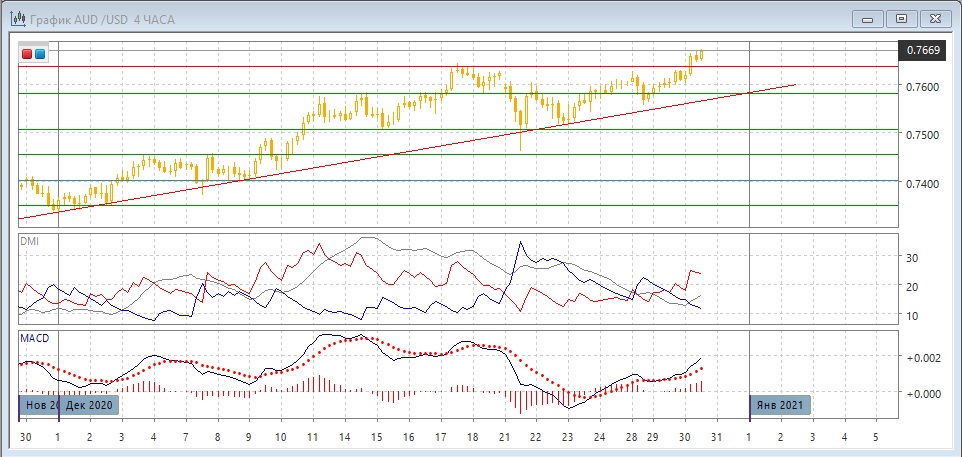Click the 0.7669 current price label

coord(920,50)
